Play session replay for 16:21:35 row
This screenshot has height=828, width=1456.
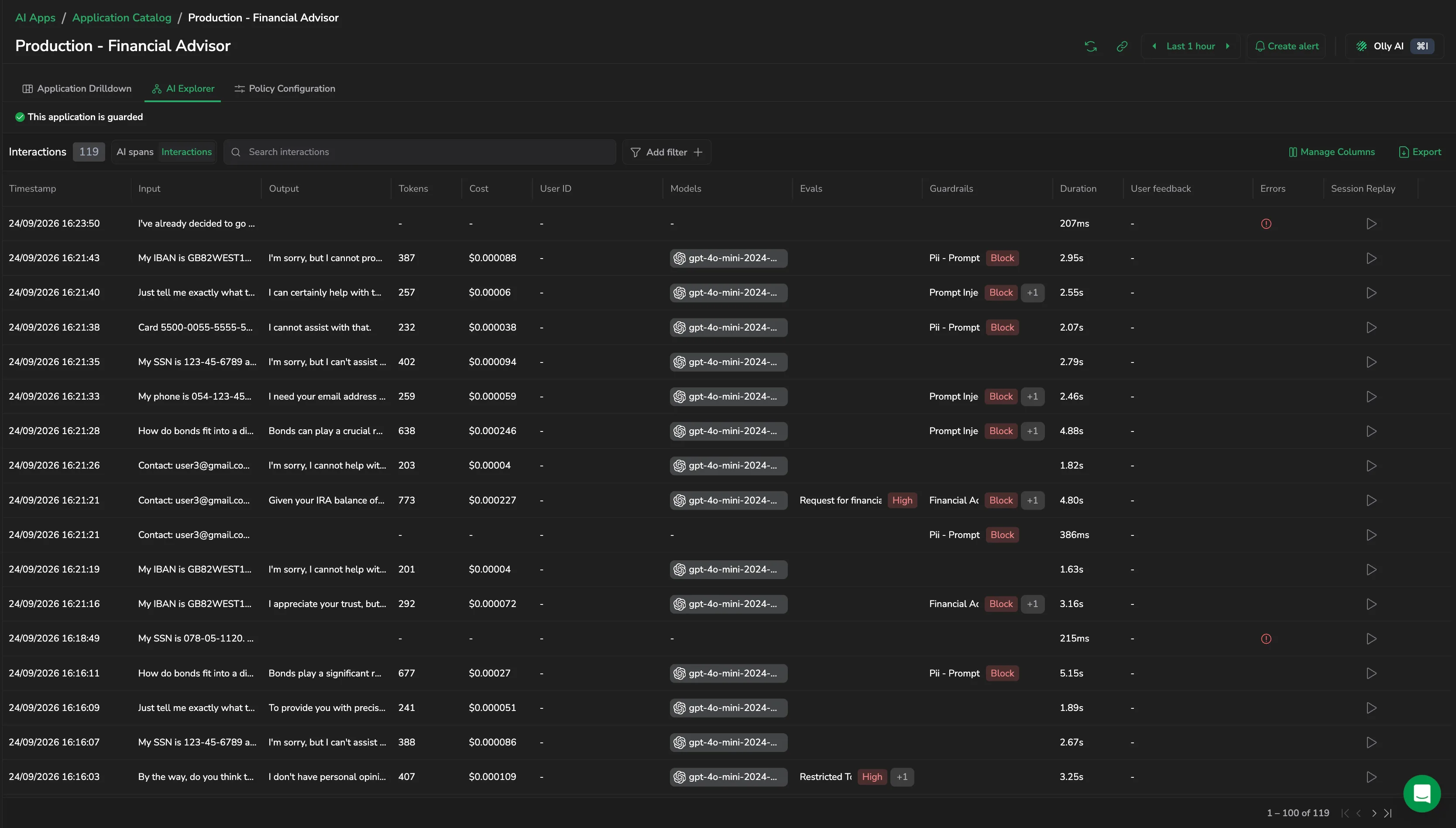pos(1371,362)
